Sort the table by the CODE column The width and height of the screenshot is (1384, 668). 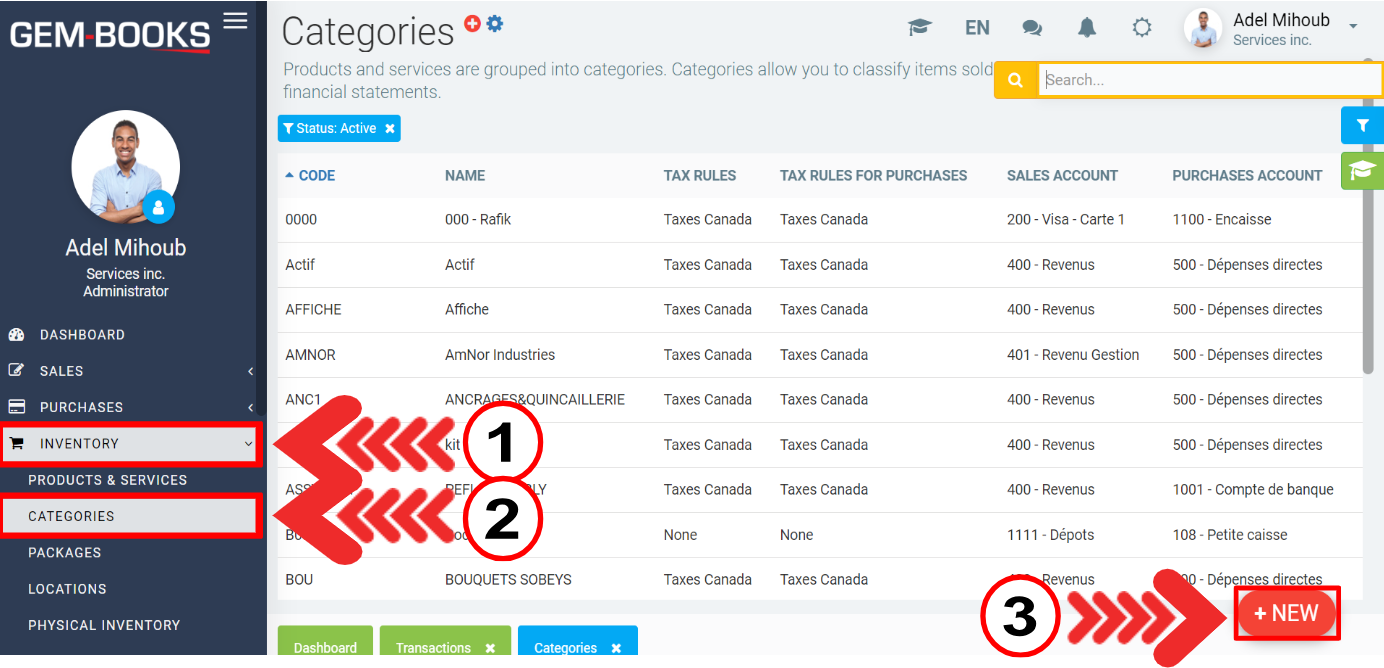(x=316, y=176)
